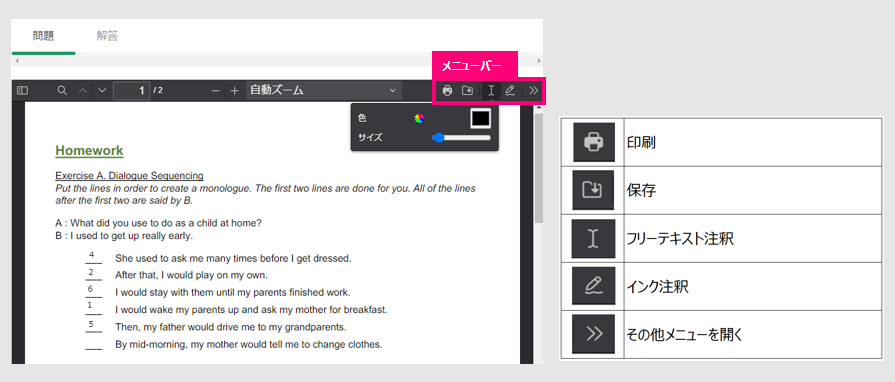Switch to the 問題 tab

coord(43,35)
